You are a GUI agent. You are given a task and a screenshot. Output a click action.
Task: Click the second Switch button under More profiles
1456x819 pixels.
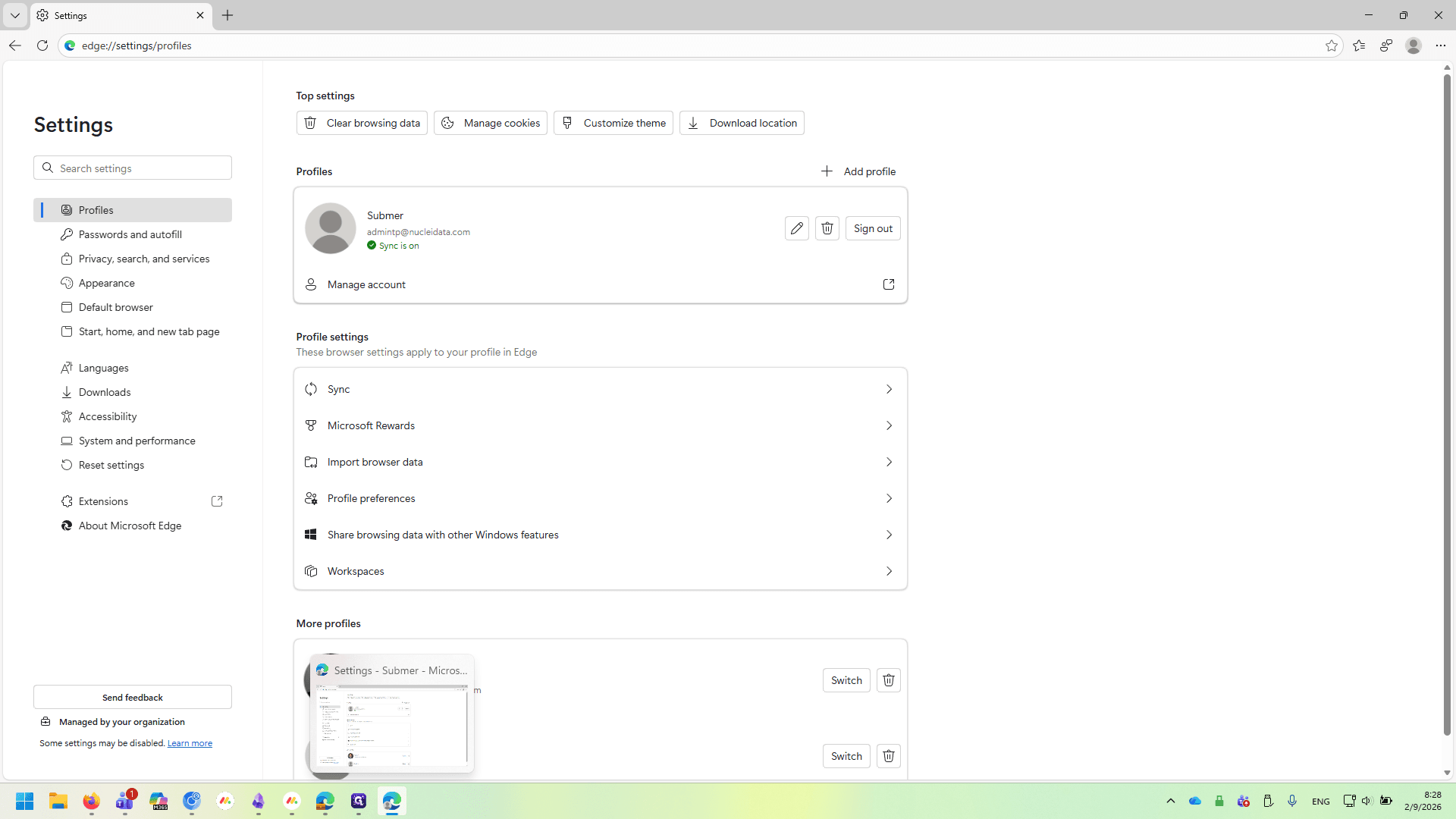click(x=846, y=756)
